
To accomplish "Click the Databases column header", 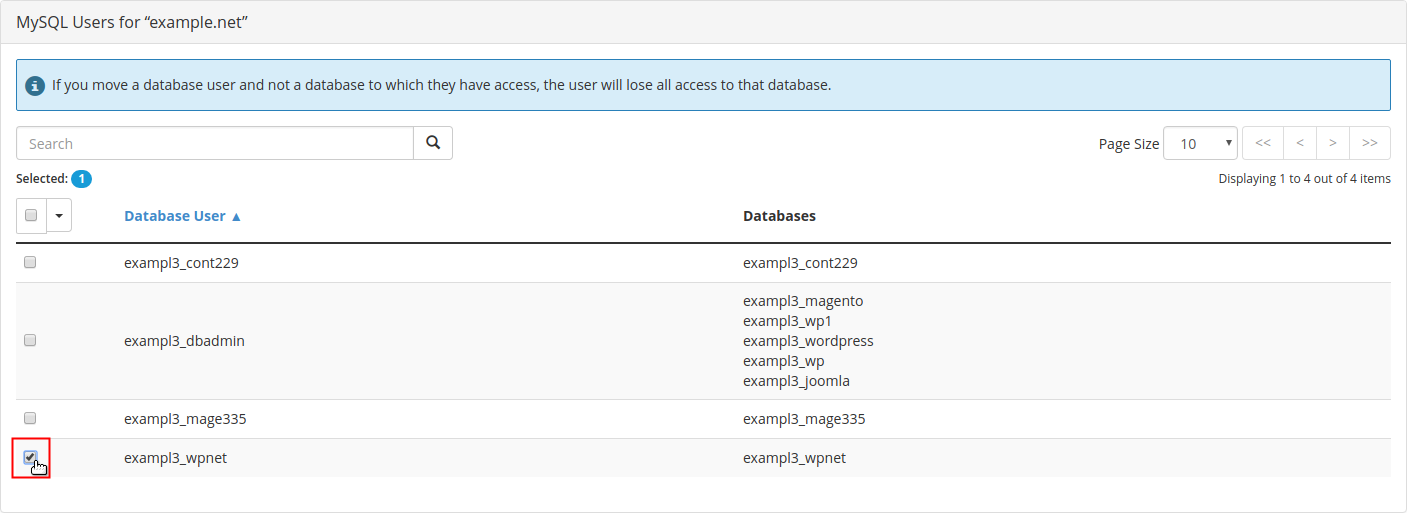I will (x=779, y=216).
